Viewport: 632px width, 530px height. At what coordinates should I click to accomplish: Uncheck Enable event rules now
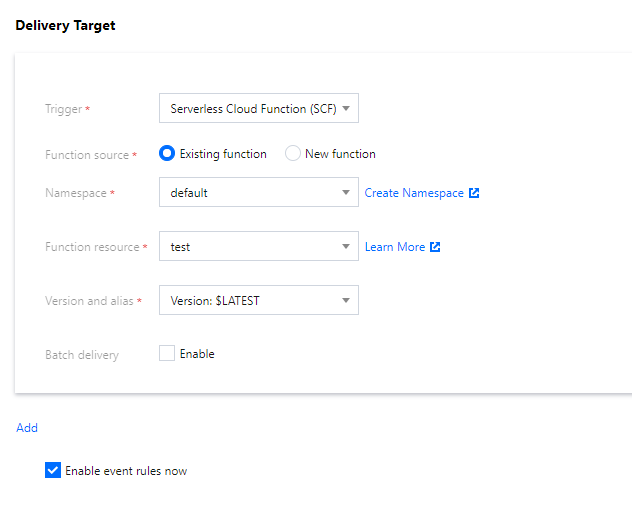pos(53,470)
